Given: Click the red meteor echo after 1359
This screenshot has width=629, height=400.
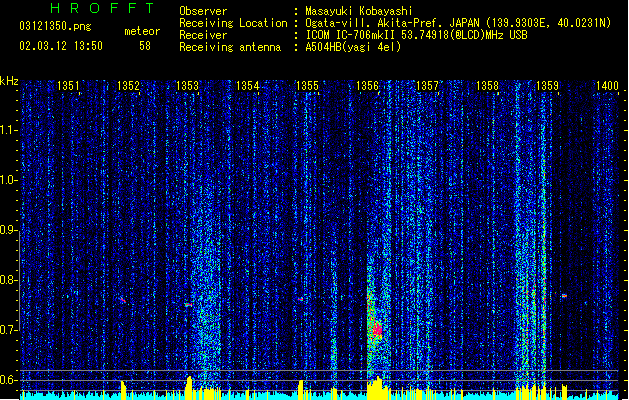Looking at the screenshot, I should click(x=564, y=296).
